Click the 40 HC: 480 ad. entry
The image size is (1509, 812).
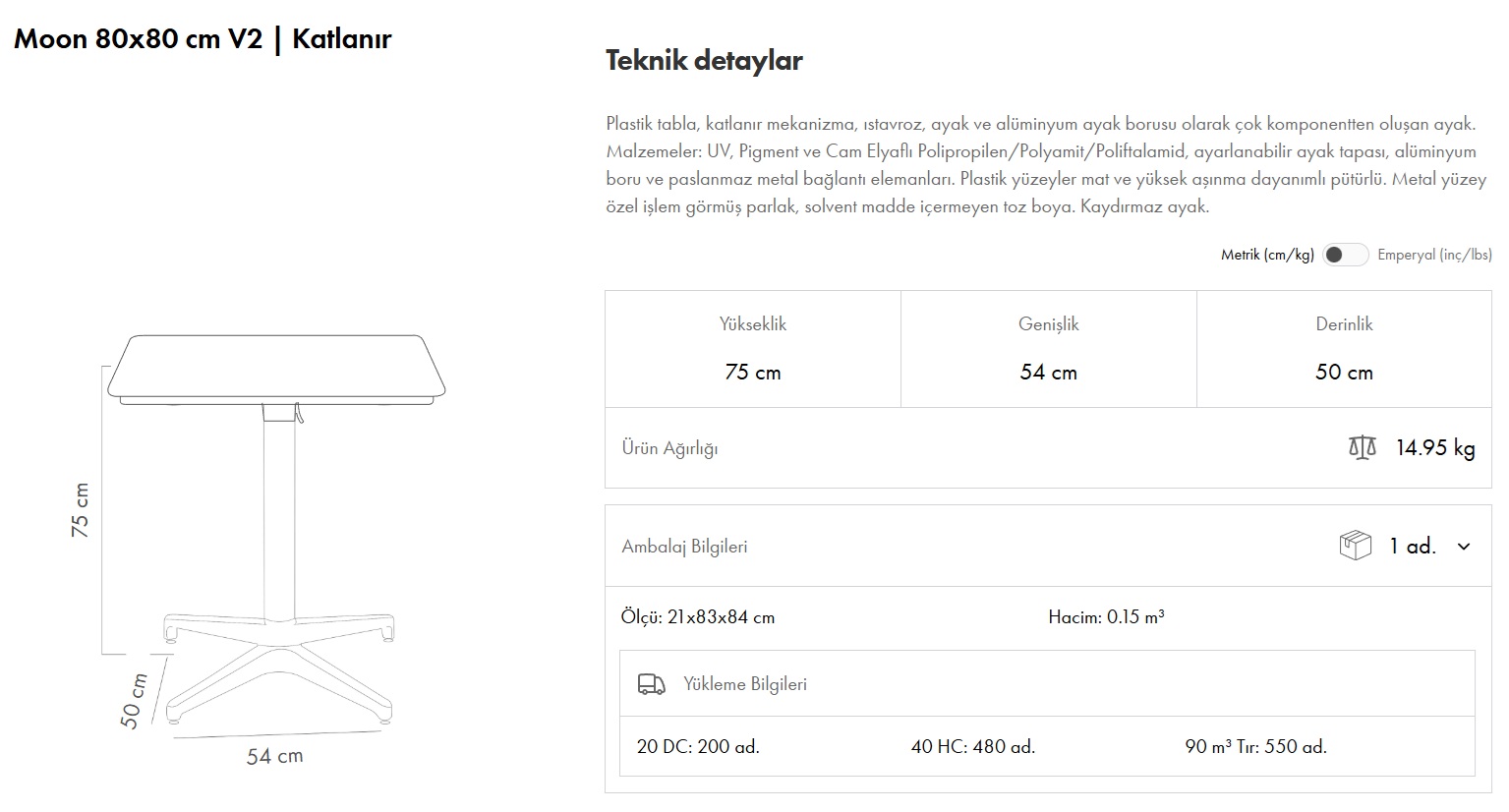click(x=973, y=747)
